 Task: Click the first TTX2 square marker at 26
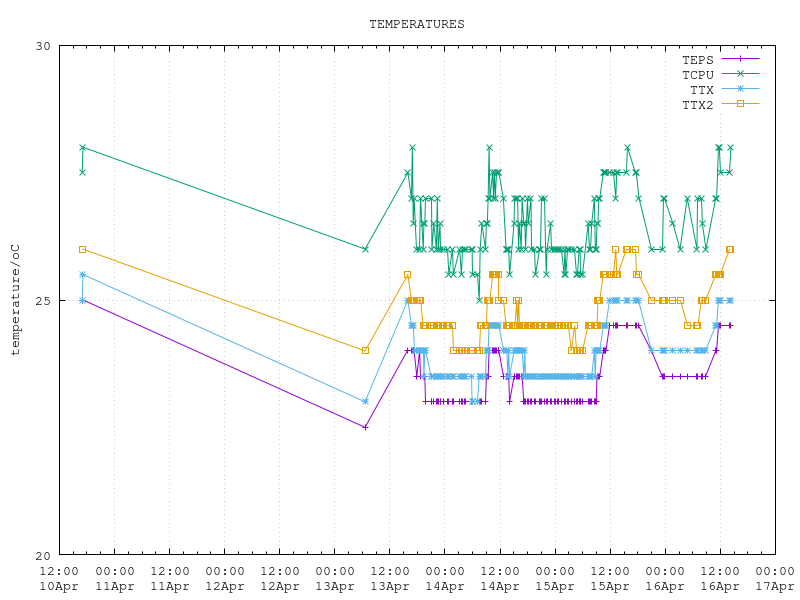click(x=82, y=249)
